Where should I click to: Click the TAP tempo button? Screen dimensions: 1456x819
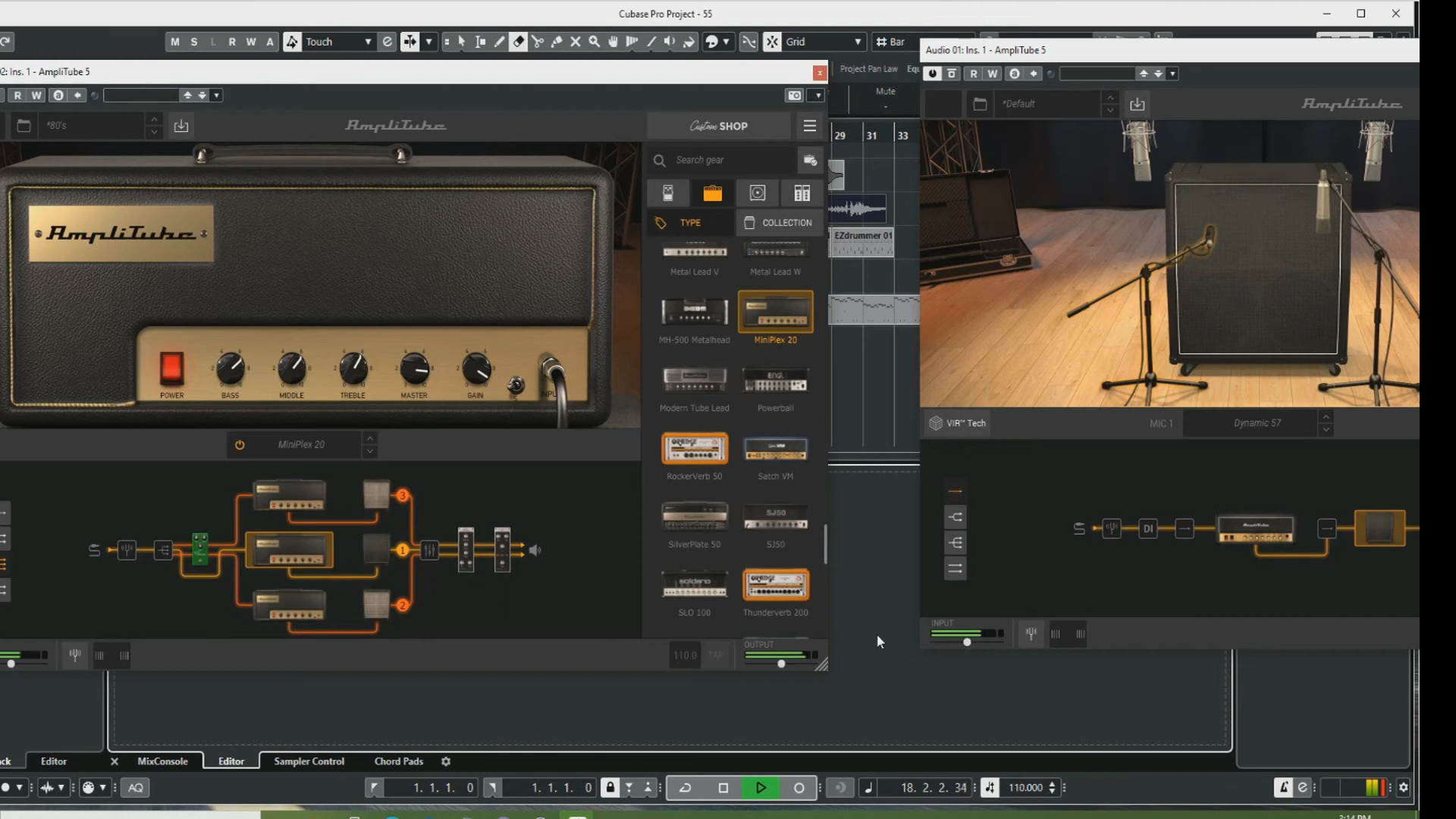tap(716, 655)
